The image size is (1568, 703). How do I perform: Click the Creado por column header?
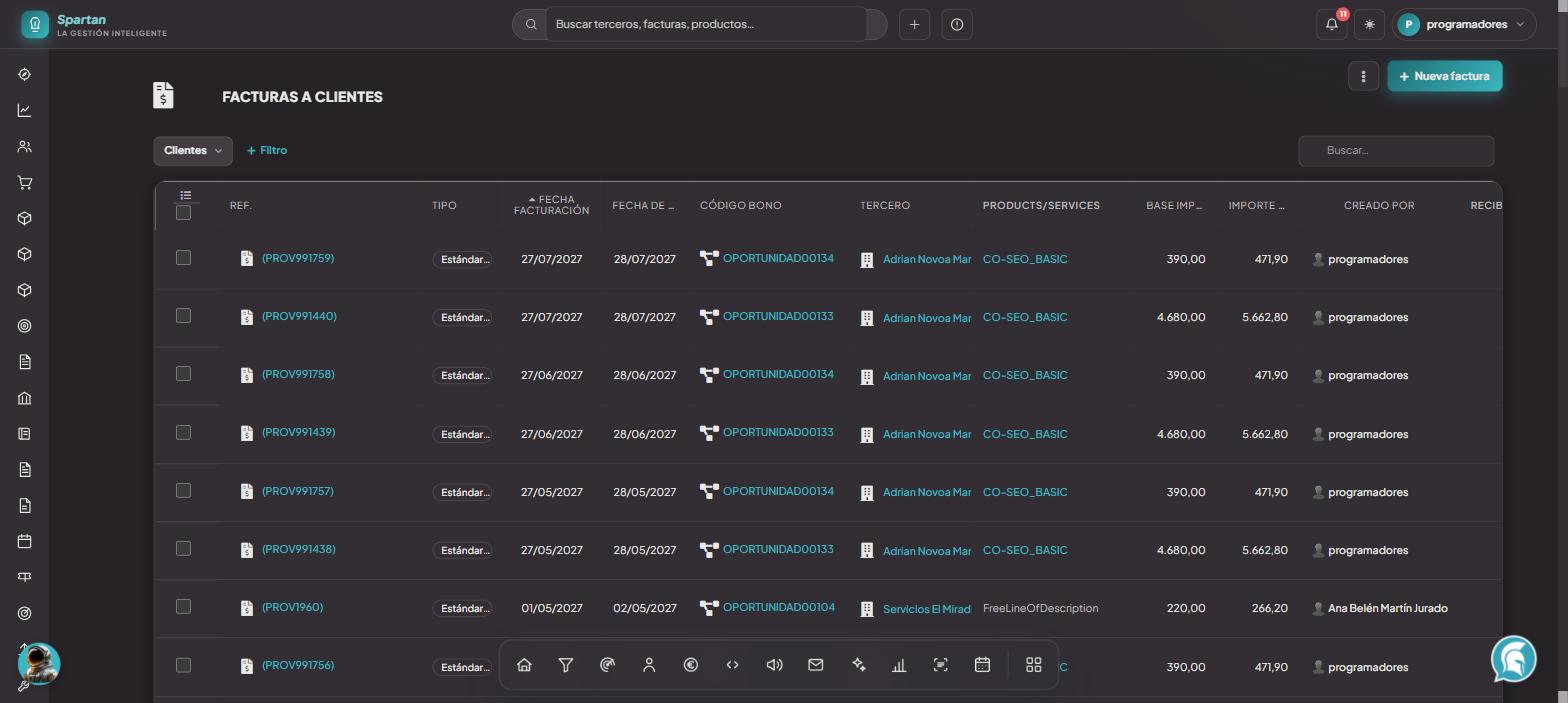coord(1379,206)
